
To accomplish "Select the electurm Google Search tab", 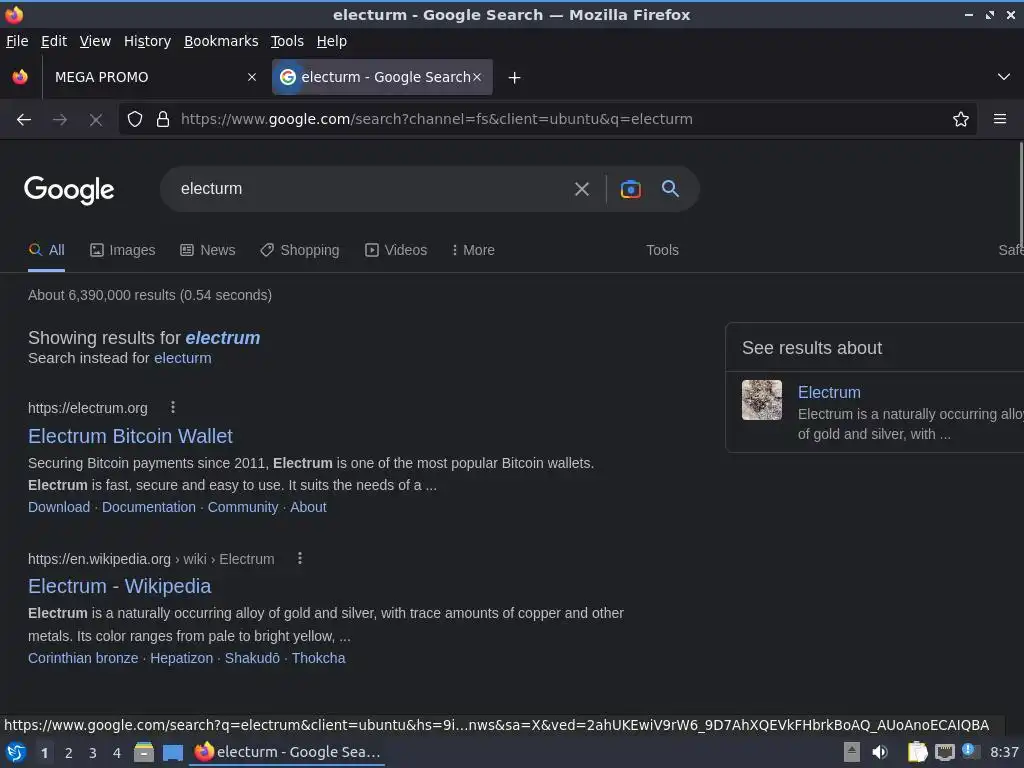I will 382,77.
